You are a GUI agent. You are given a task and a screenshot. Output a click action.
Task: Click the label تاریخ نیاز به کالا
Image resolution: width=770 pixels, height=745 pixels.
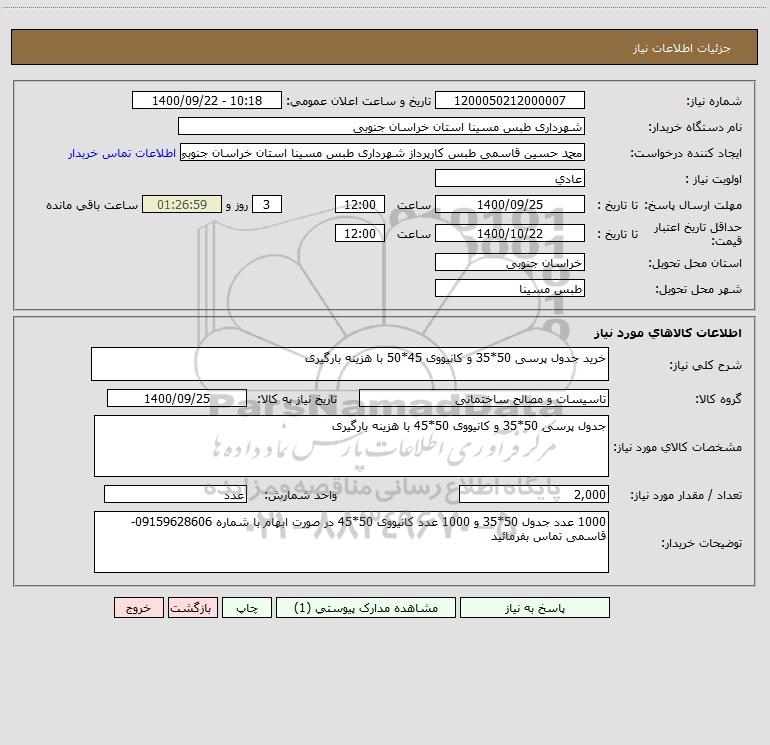pos(297,399)
